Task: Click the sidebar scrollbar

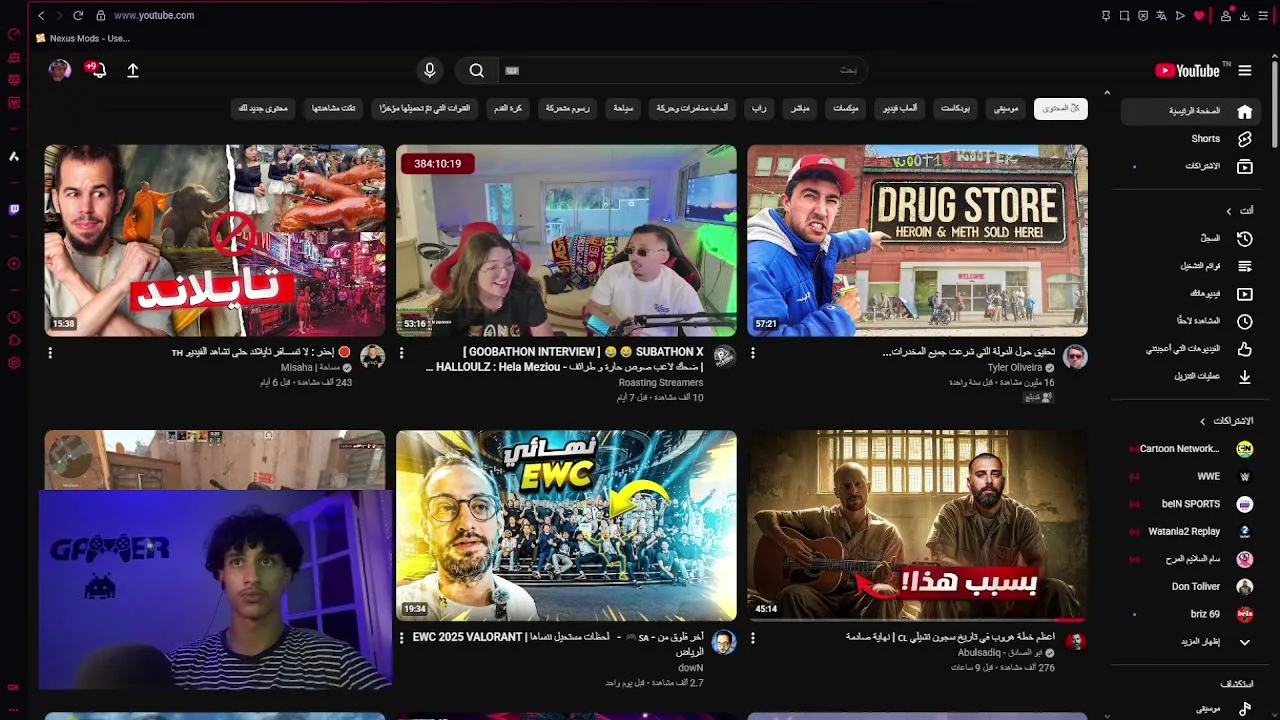Action: point(1274,105)
